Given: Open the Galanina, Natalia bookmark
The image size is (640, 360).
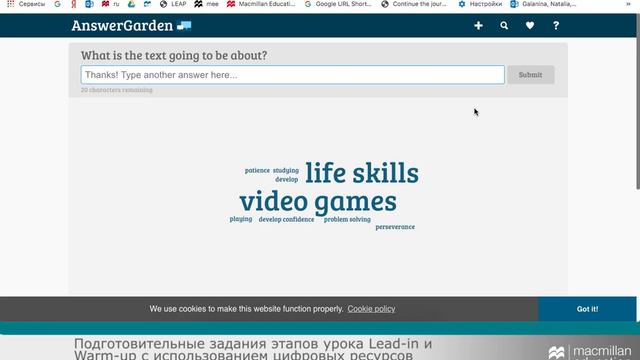Looking at the screenshot, I should coord(543,4).
